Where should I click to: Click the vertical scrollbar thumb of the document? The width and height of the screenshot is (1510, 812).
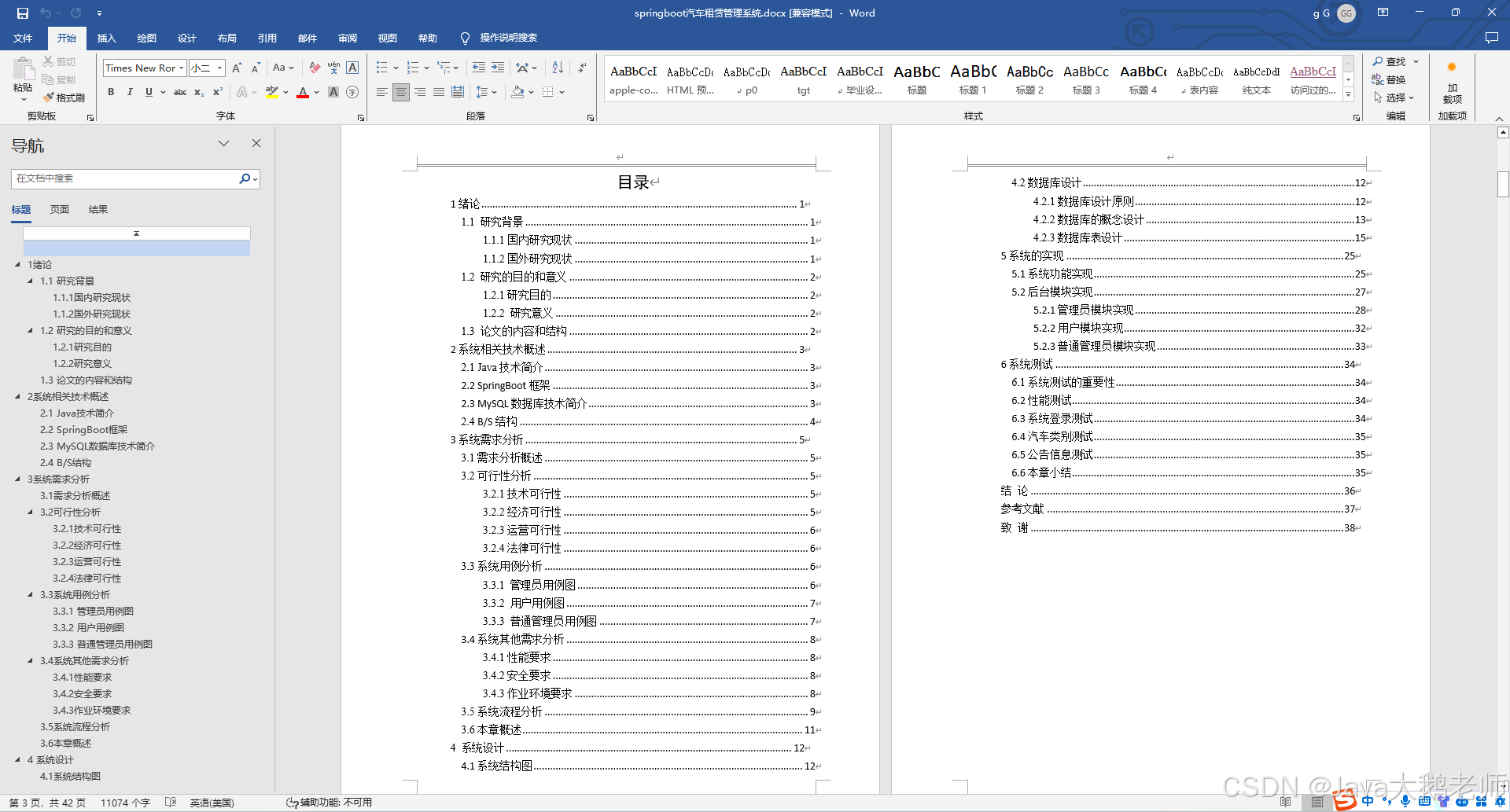[x=1503, y=184]
